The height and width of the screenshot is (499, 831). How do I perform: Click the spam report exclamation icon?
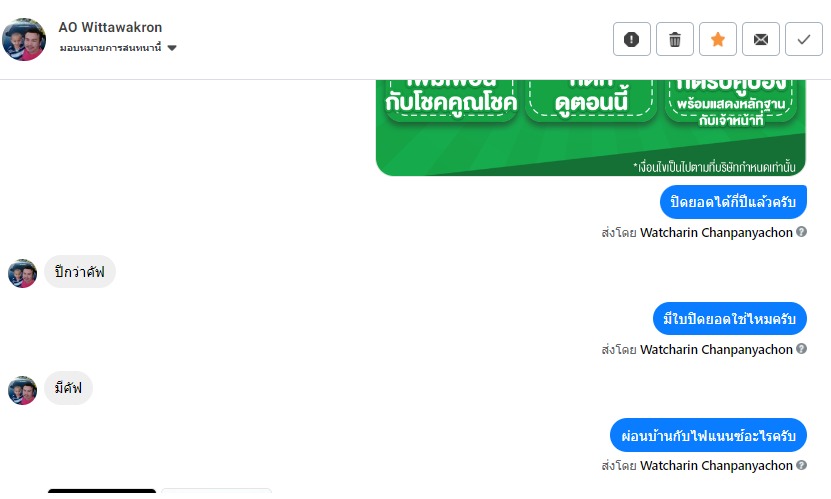coord(631,39)
